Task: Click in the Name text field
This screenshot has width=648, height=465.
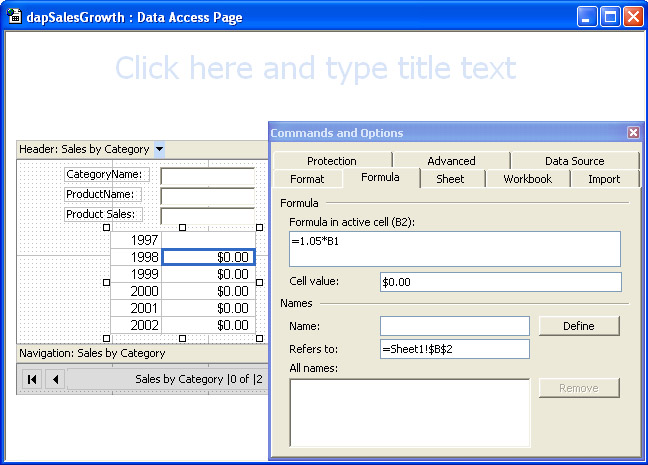Action: coord(455,326)
